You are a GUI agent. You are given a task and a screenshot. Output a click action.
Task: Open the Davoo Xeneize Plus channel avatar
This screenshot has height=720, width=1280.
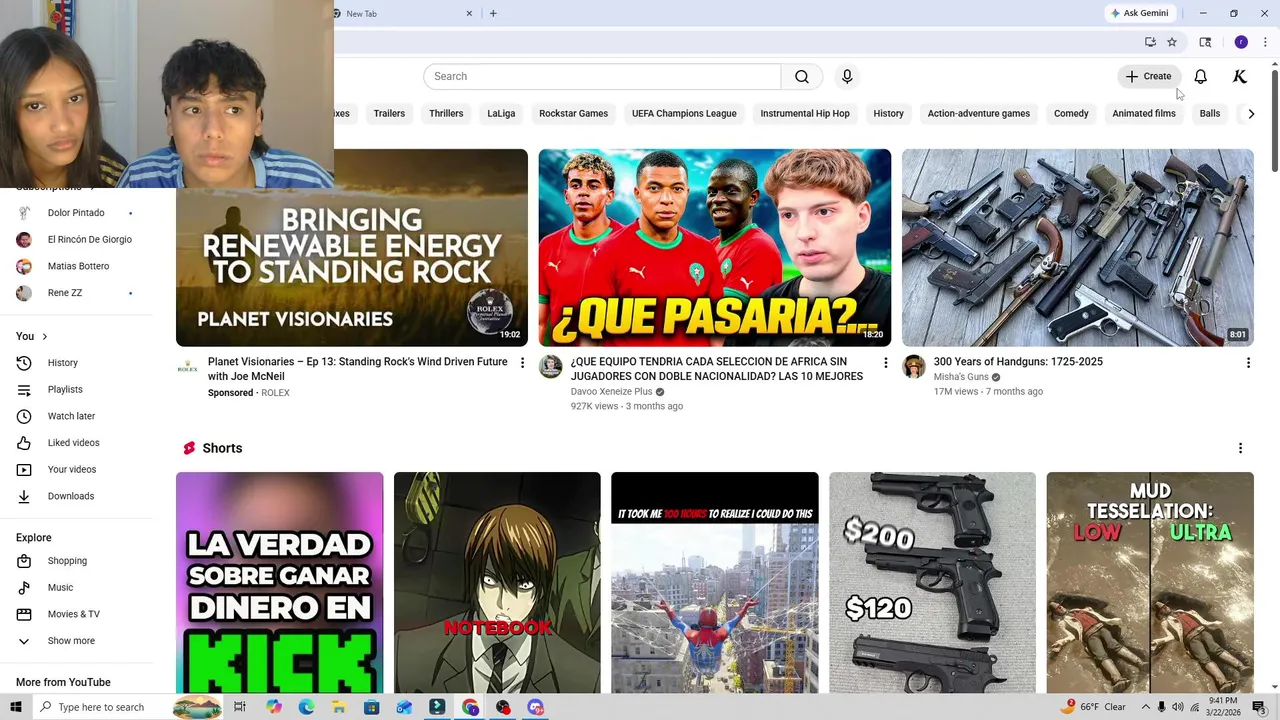click(551, 367)
